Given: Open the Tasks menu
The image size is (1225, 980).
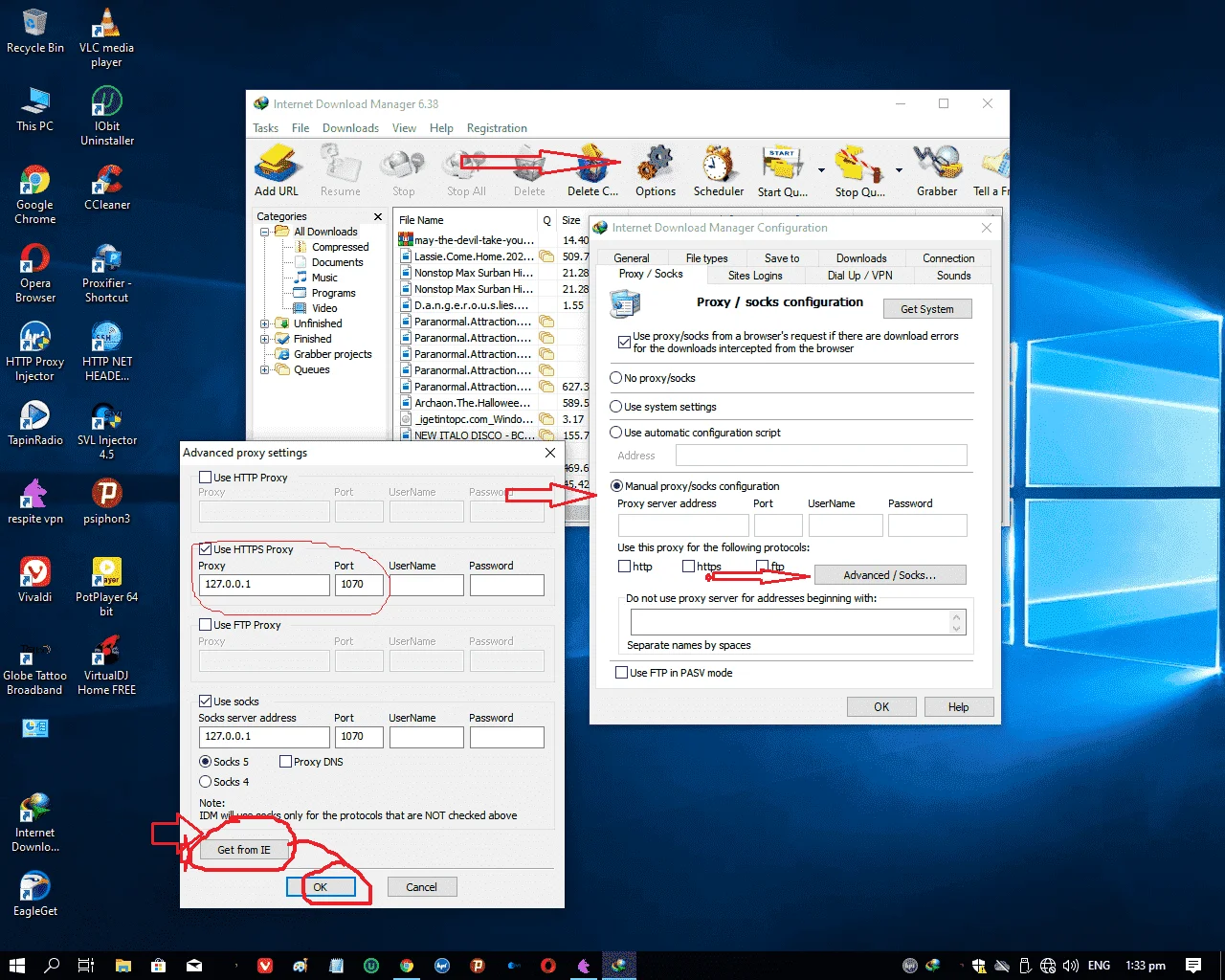Looking at the screenshot, I should point(265,128).
